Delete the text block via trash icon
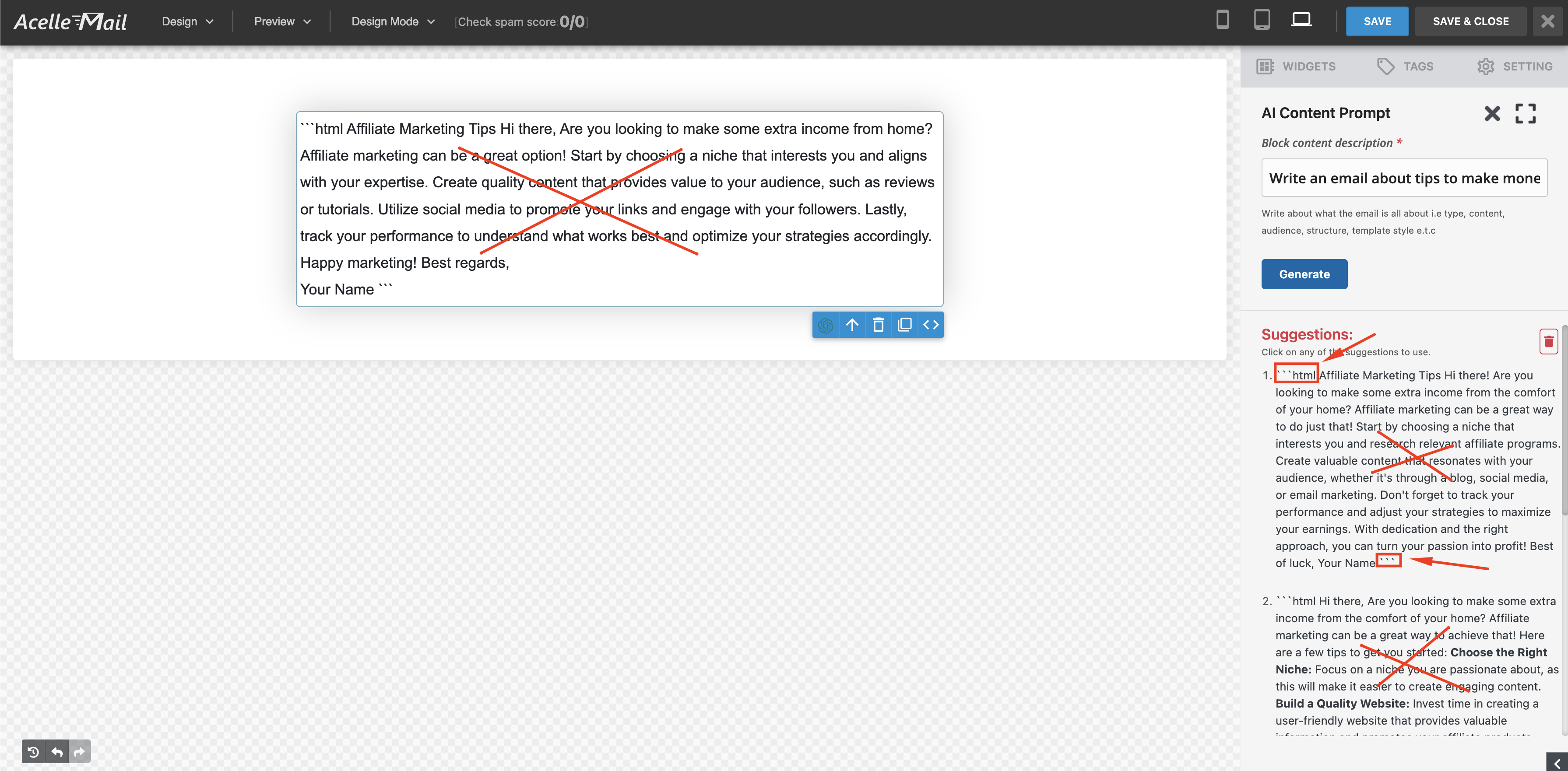The height and width of the screenshot is (771, 1568). pos(879,325)
